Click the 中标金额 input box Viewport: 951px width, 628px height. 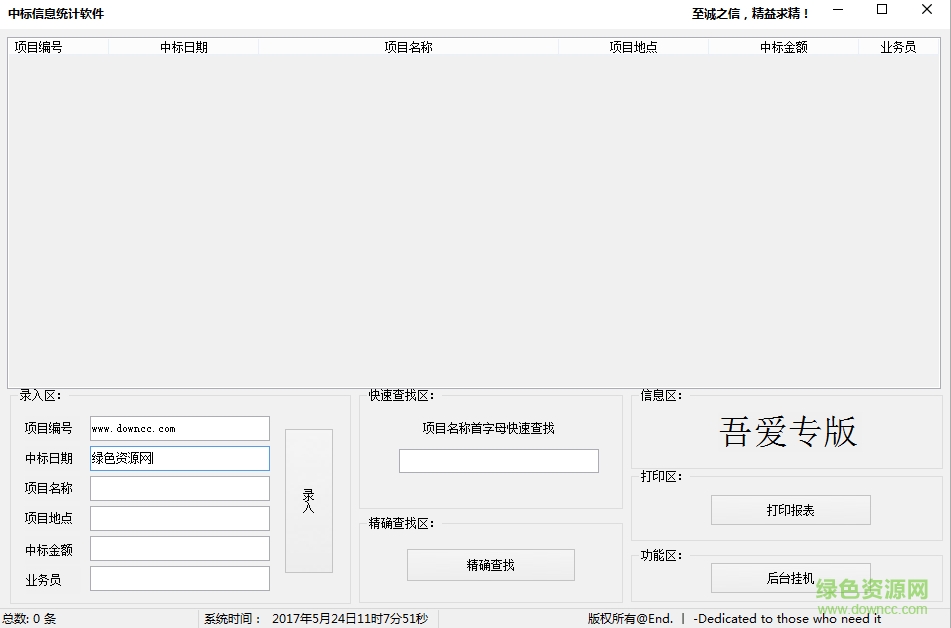(178, 548)
